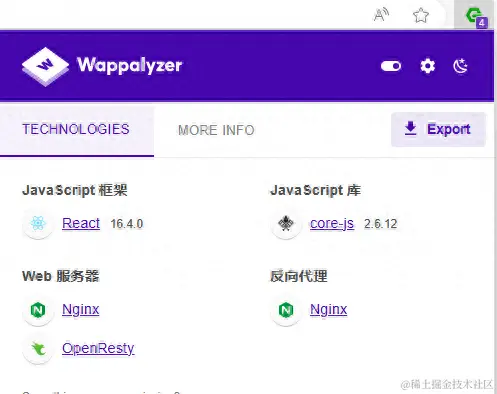The image size is (497, 394).
Task: Click the 反向代理 category heading
Action: (299, 276)
